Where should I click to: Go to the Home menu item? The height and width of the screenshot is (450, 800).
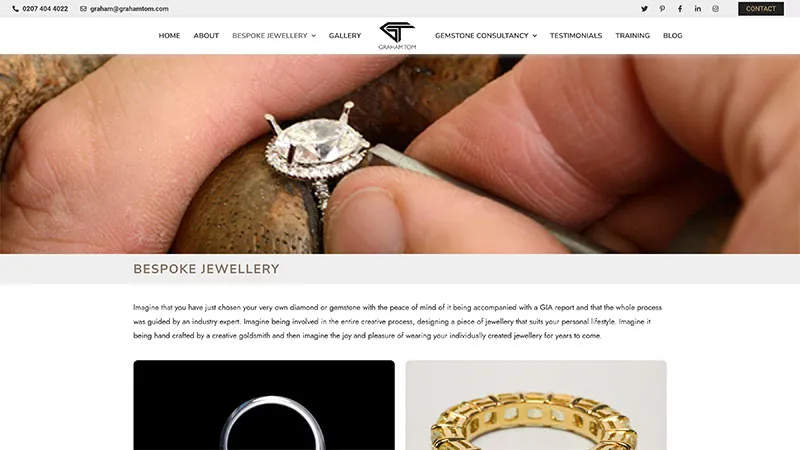coord(169,36)
